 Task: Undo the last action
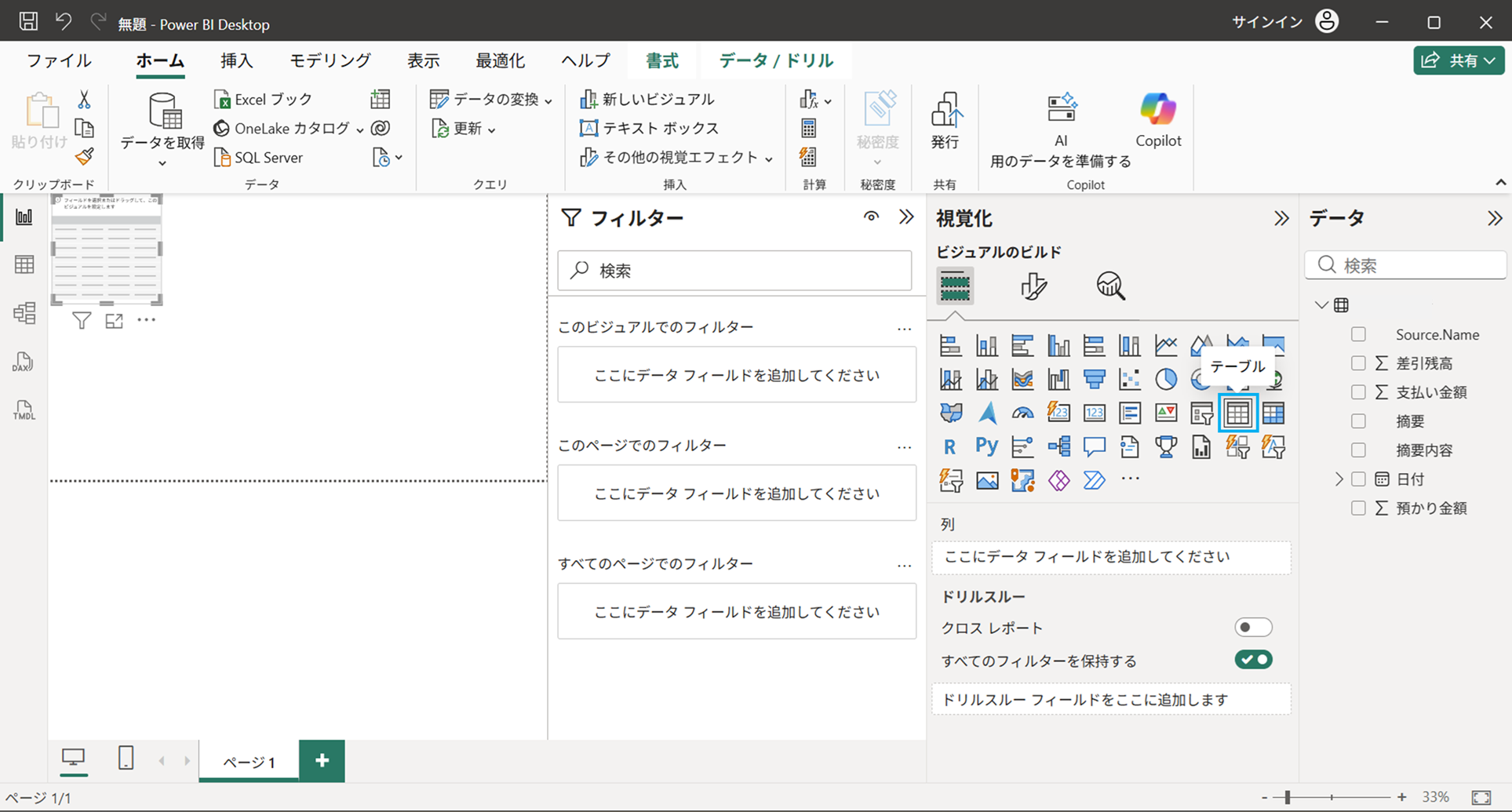pos(64,21)
